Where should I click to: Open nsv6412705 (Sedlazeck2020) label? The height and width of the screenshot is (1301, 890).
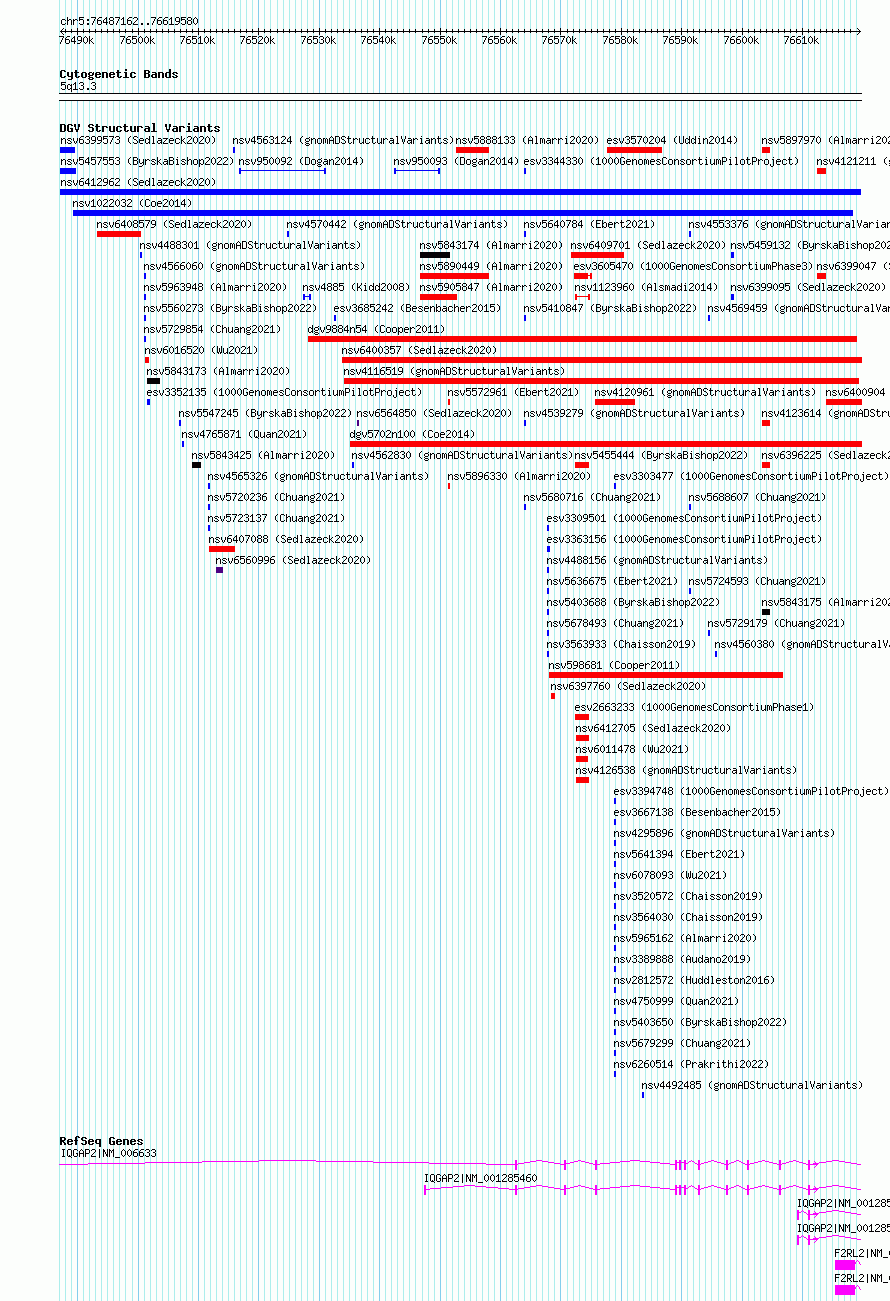[653, 729]
